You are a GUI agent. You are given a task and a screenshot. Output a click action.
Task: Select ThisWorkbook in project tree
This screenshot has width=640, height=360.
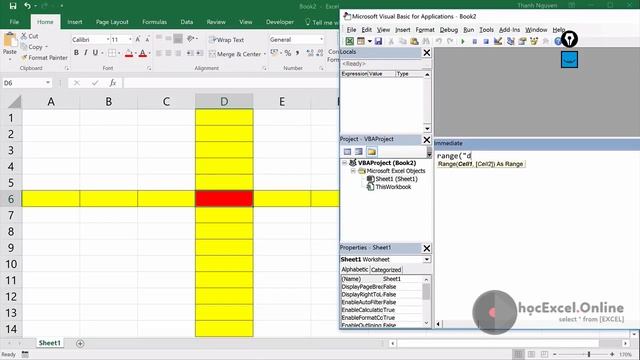click(393, 187)
